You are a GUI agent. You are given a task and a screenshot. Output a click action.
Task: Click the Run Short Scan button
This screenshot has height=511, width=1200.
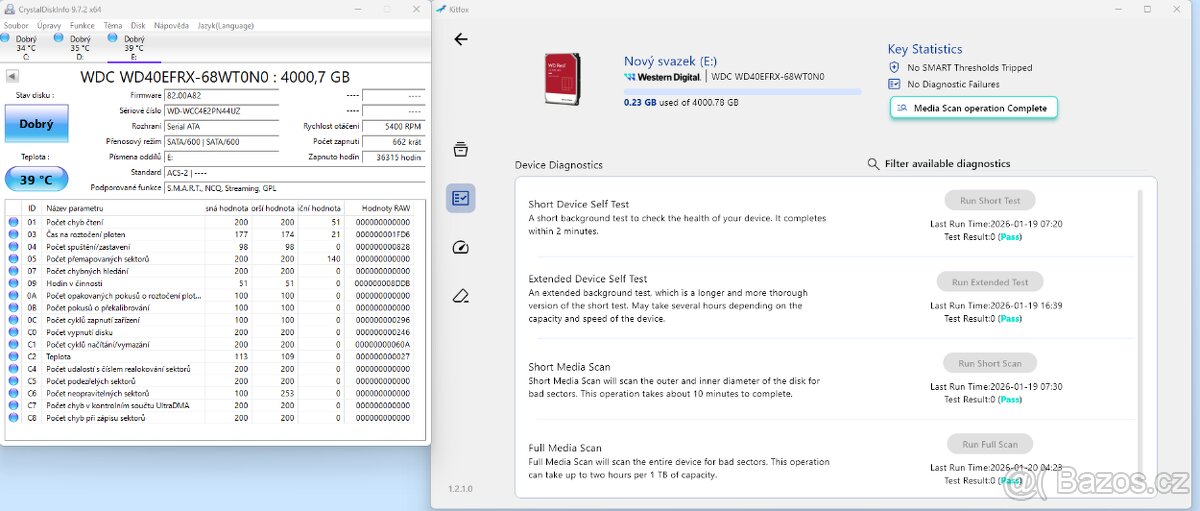[x=990, y=363]
